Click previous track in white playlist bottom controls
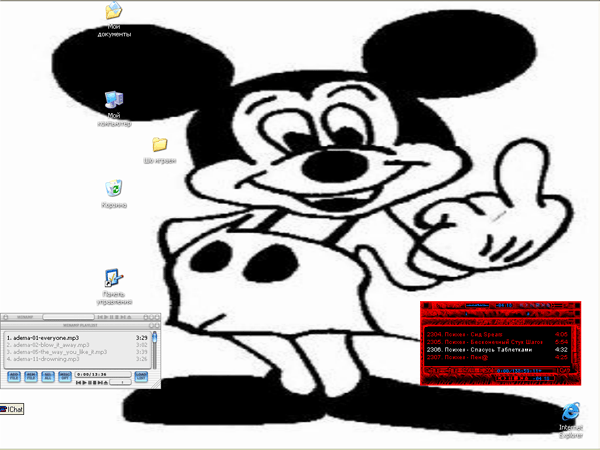The image size is (600, 450). [x=78, y=383]
